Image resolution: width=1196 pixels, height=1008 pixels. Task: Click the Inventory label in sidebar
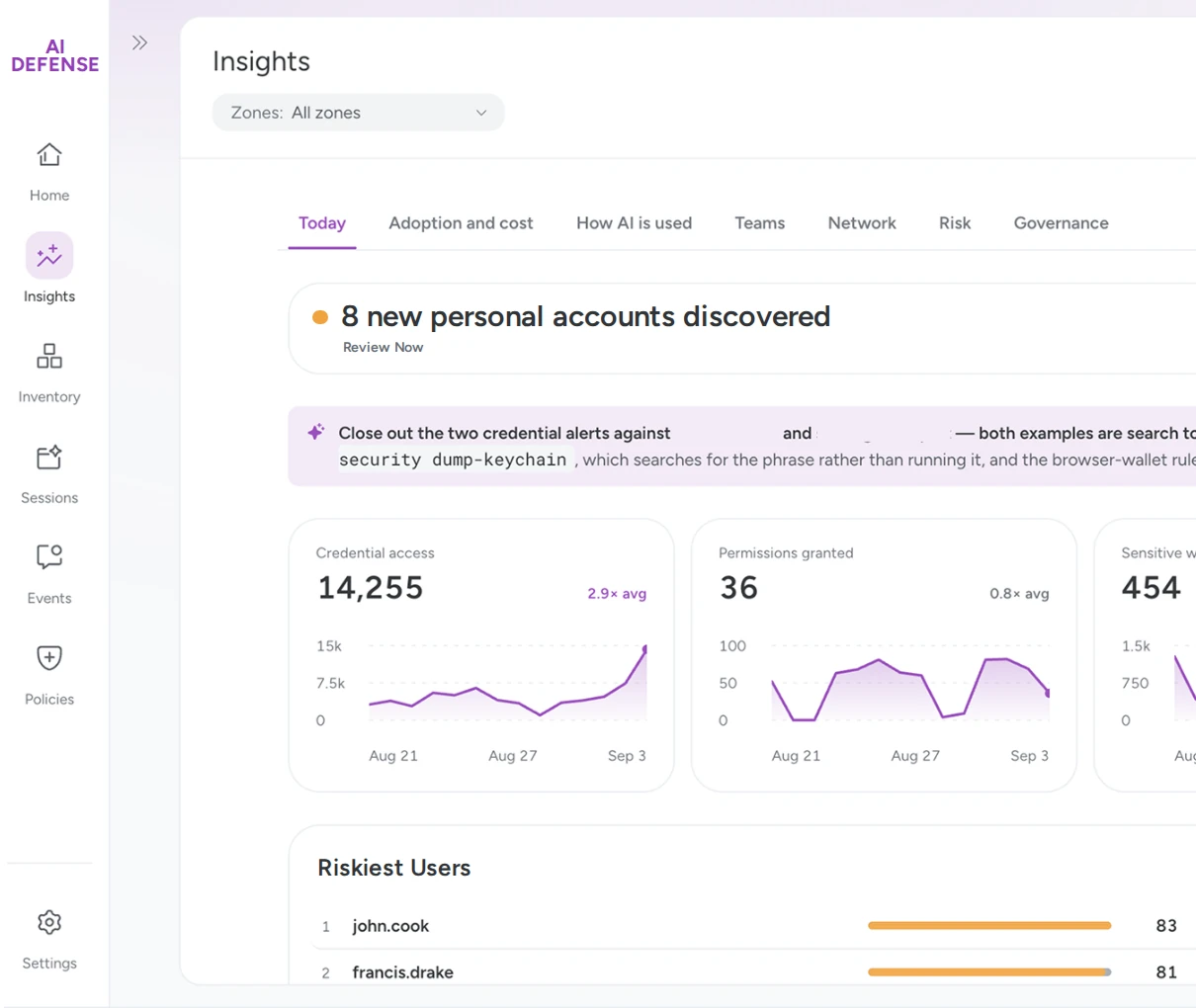click(49, 397)
